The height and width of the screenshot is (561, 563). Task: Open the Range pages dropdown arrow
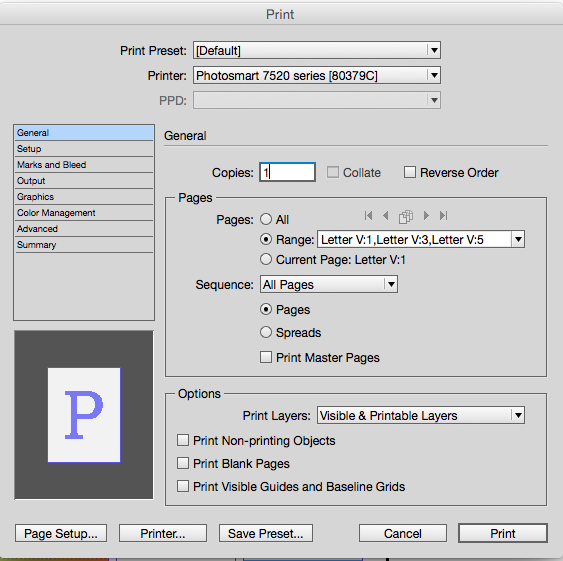pos(518,240)
